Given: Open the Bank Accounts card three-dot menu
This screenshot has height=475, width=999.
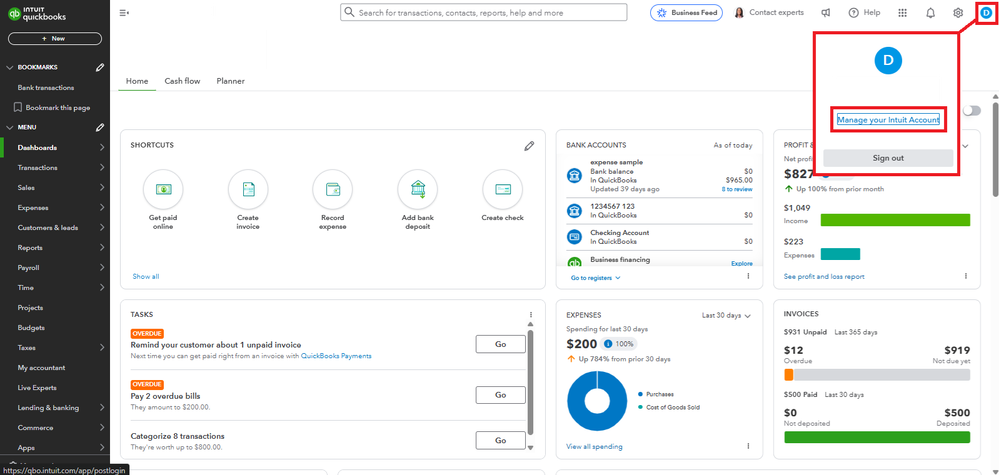Looking at the screenshot, I should (748, 276).
